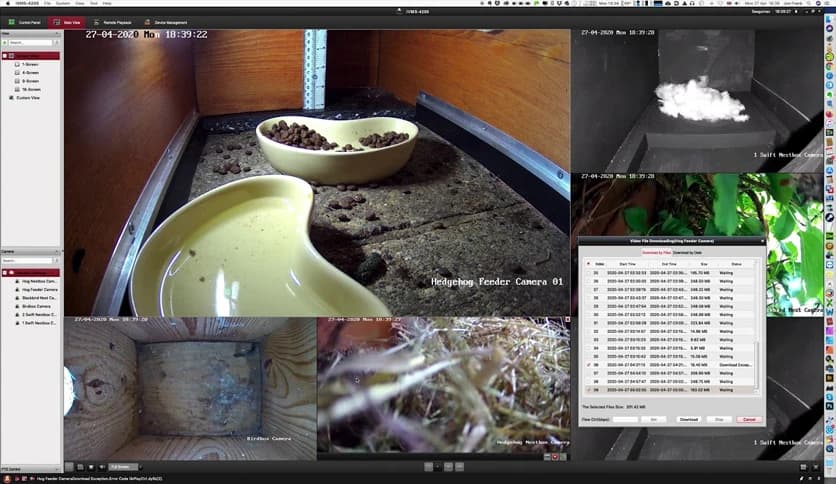This screenshot has width=836, height=484.
Task: Select the 1-Screen layout
Action: 30,64
